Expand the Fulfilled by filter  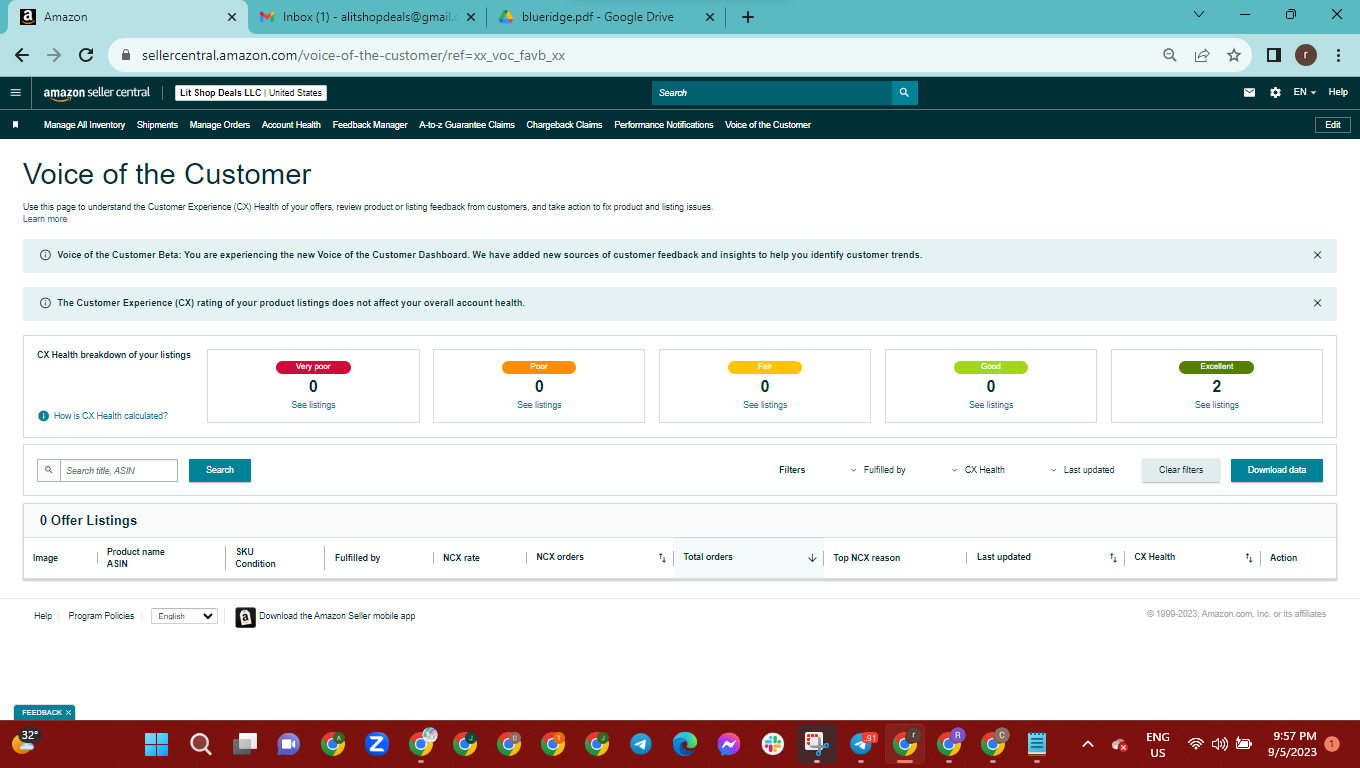tap(878, 470)
